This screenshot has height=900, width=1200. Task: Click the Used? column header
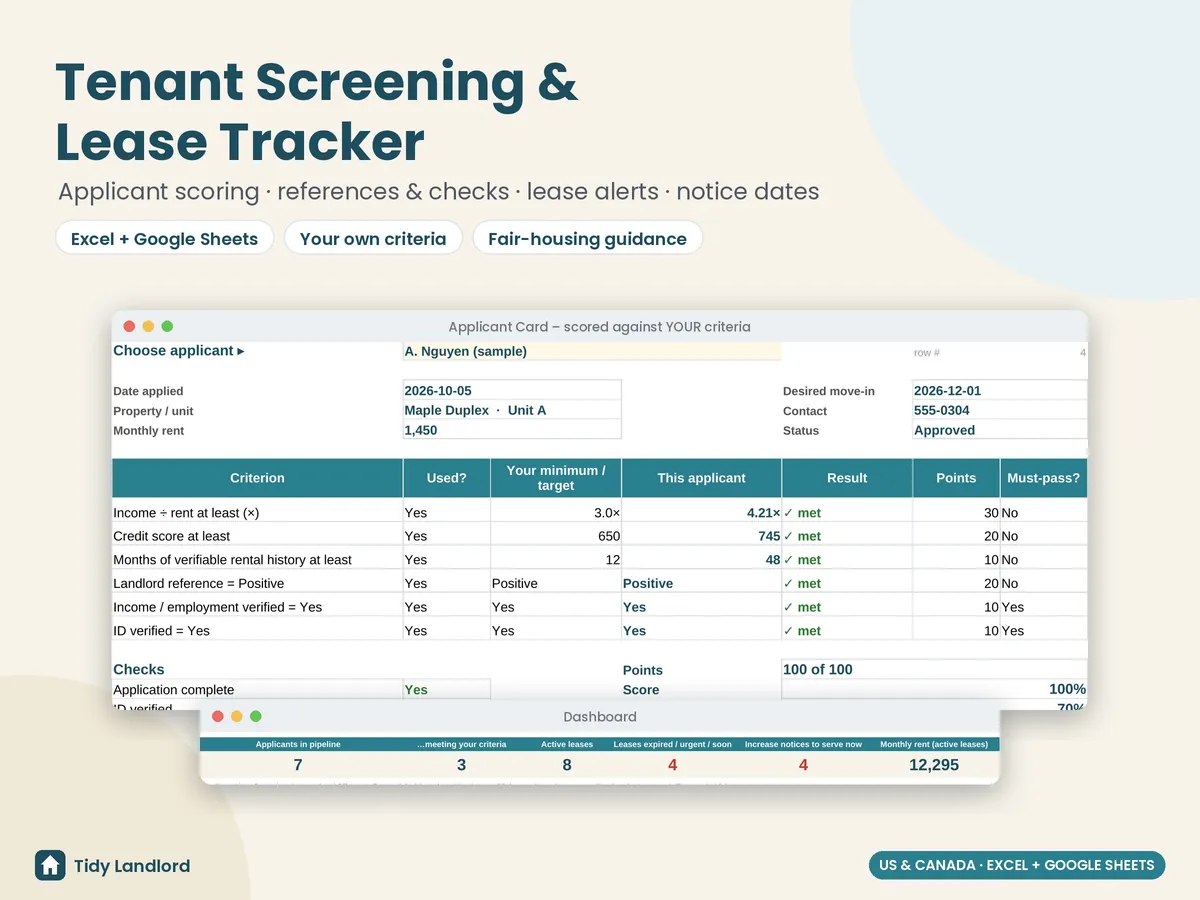[446, 478]
